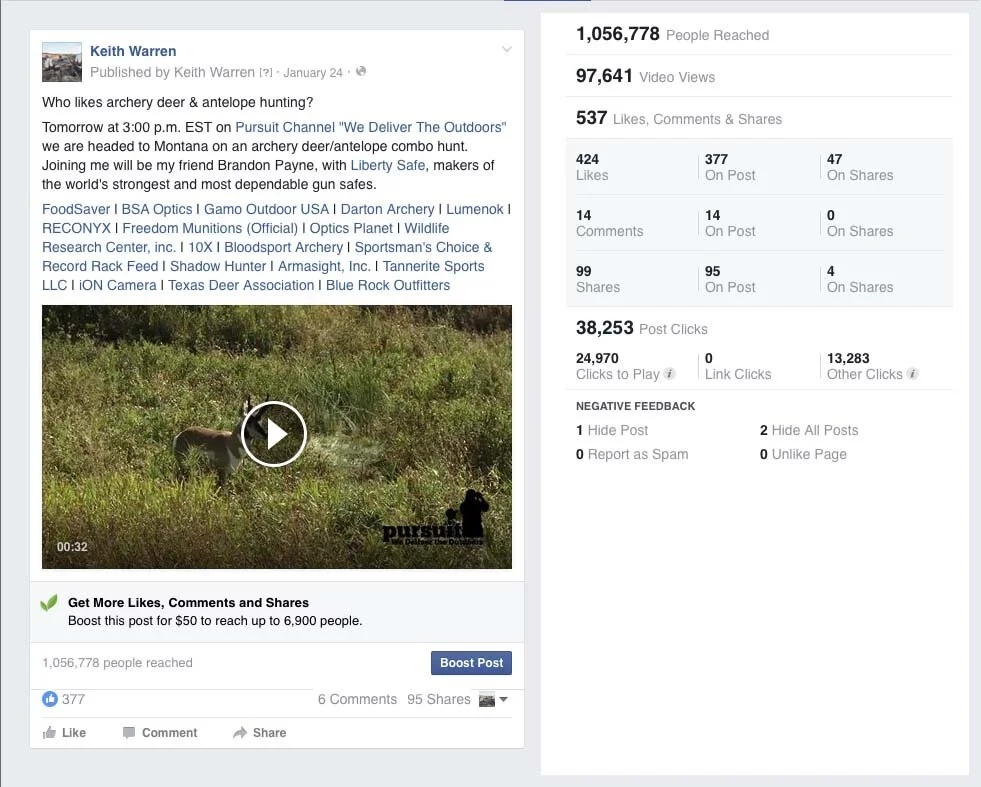The image size is (981, 787).
Task: Click the Comment button
Action: click(160, 733)
